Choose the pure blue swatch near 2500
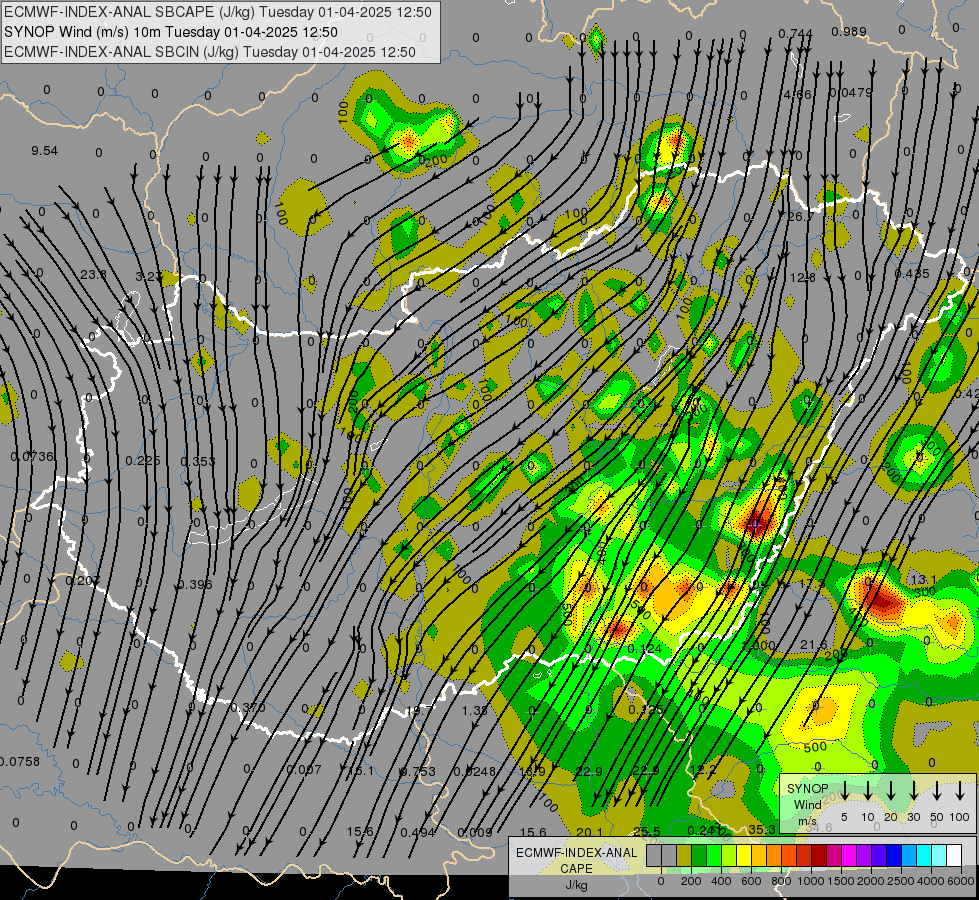Viewport: 979px width, 900px height. click(893, 856)
